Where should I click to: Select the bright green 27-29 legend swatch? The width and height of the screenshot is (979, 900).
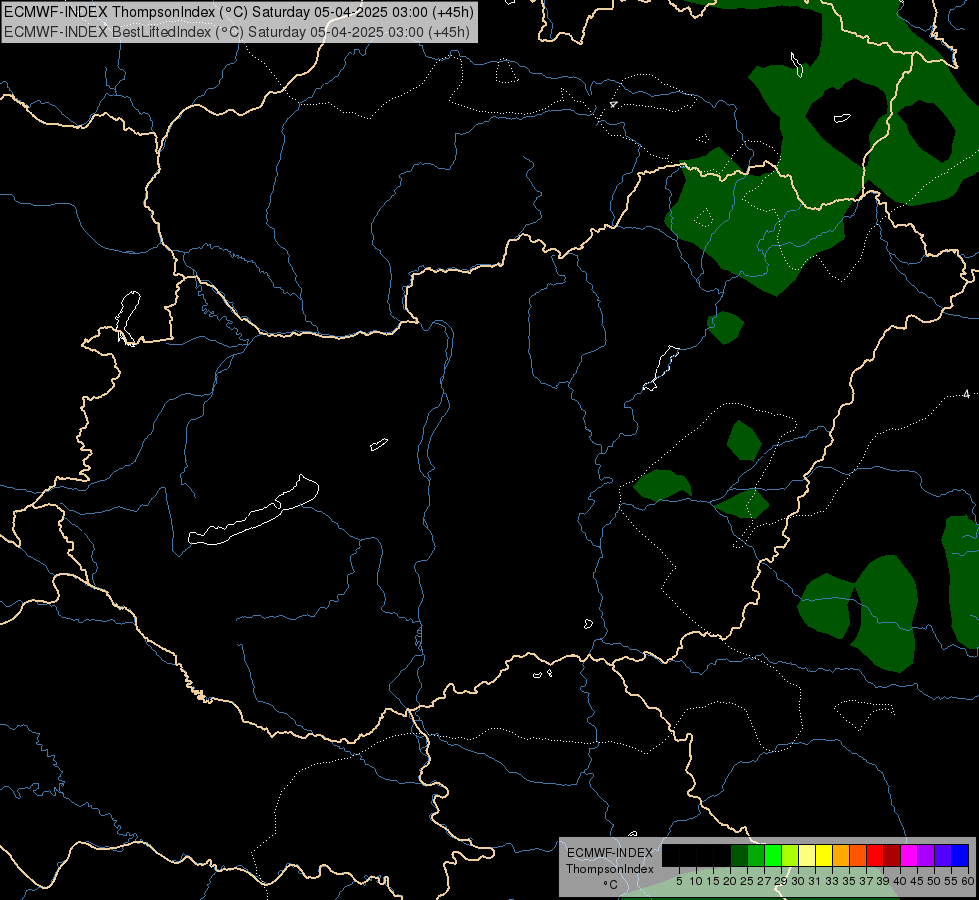click(x=773, y=855)
